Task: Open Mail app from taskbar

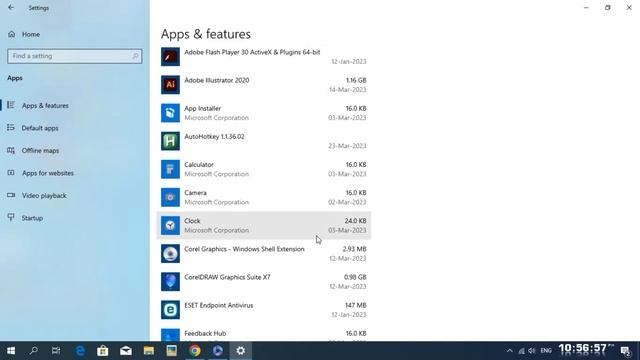Action: click(x=126, y=351)
